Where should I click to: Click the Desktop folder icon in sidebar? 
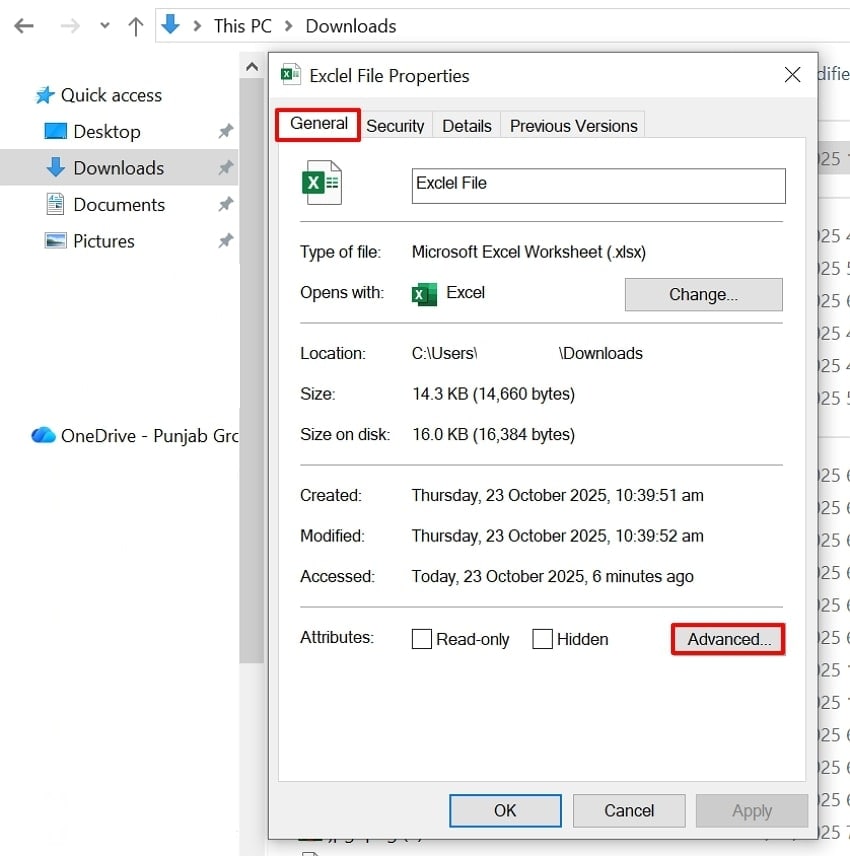point(55,131)
